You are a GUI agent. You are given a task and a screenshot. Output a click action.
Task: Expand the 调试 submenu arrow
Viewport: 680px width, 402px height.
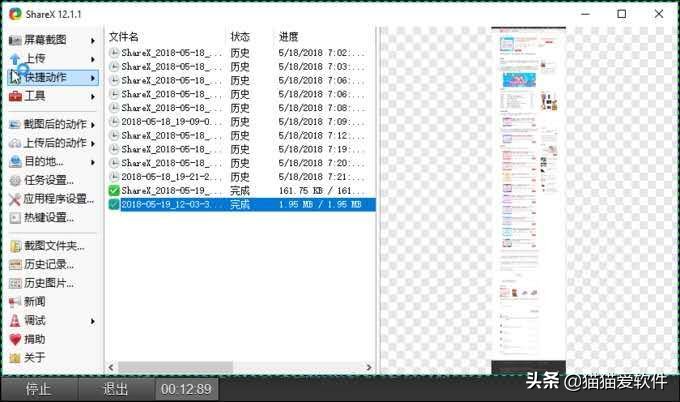point(93,321)
